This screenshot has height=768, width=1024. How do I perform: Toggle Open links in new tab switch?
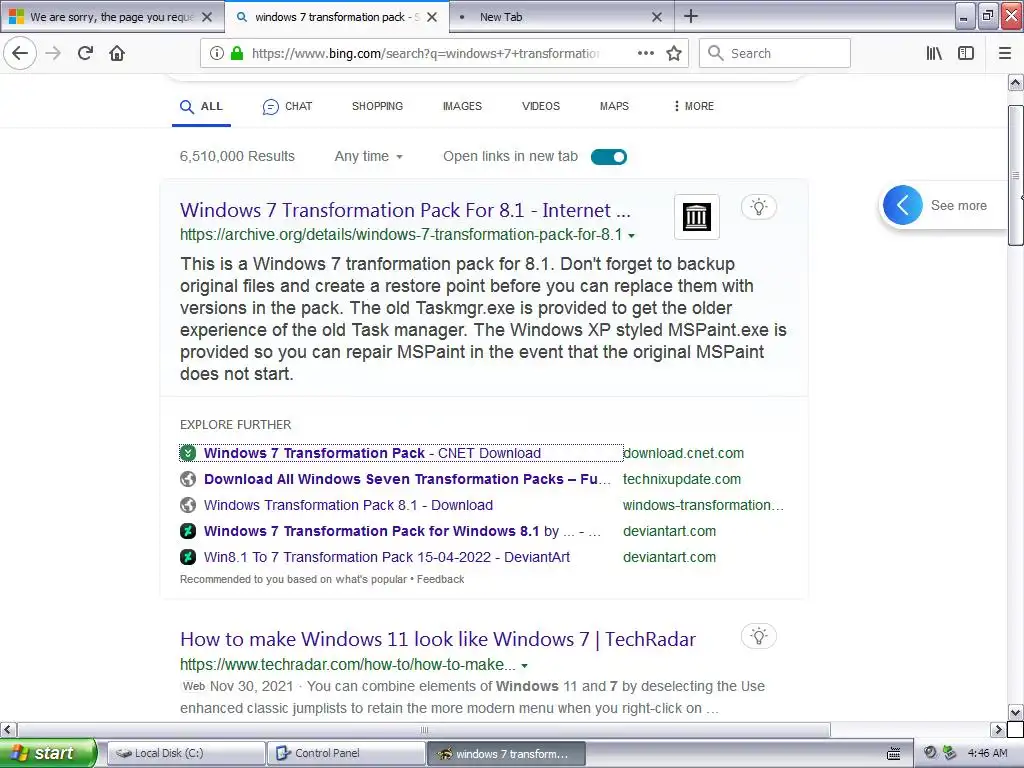(x=609, y=157)
